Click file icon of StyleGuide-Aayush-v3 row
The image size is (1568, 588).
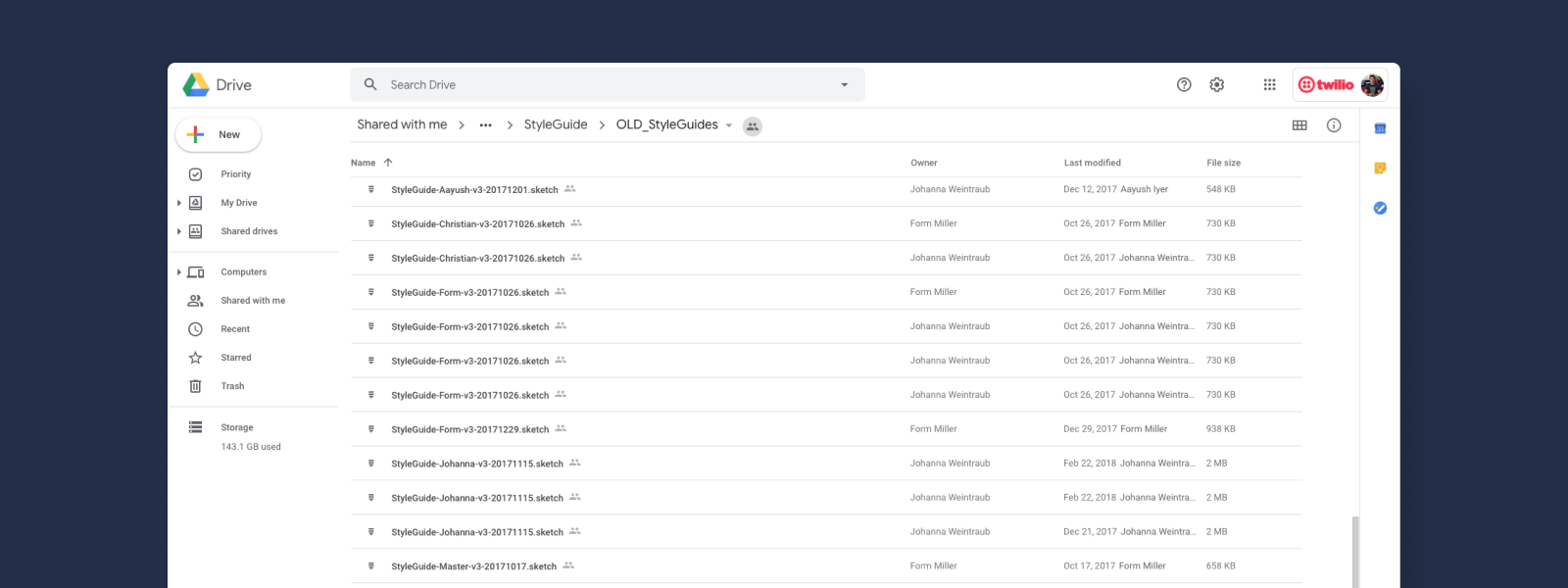(x=370, y=189)
